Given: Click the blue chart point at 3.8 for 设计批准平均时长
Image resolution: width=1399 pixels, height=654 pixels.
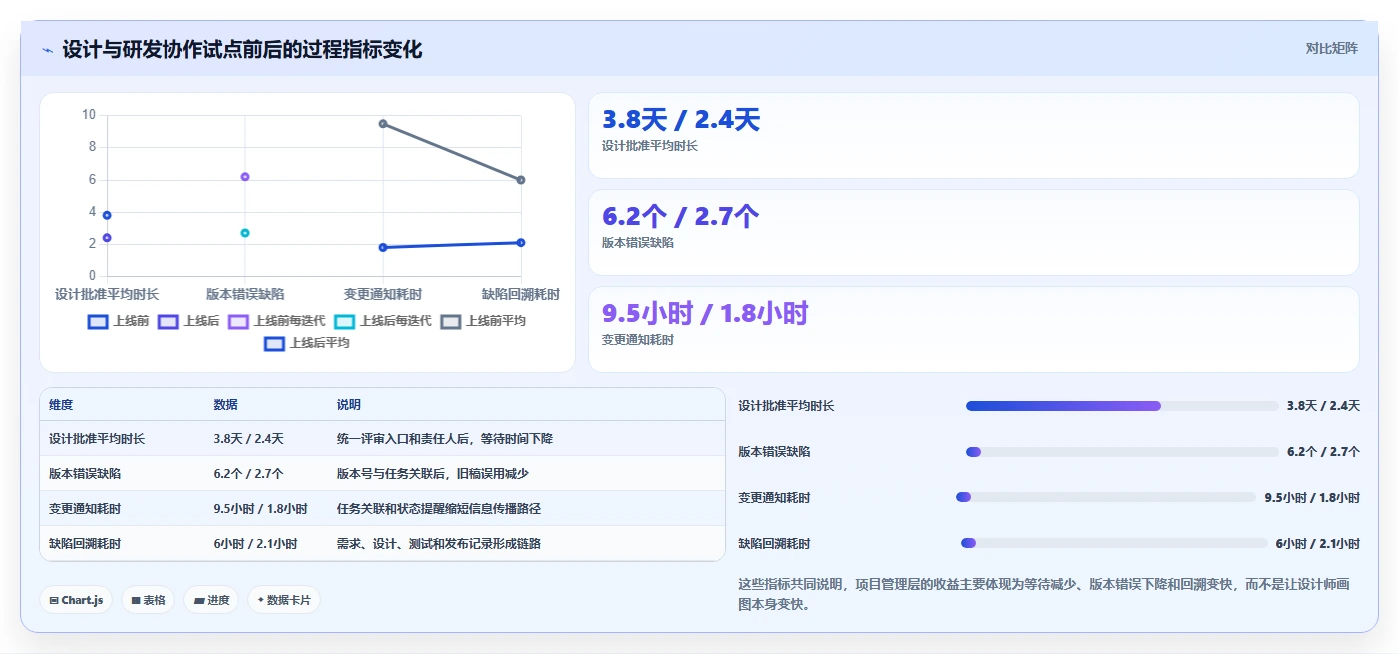Looking at the screenshot, I should pos(107,215).
